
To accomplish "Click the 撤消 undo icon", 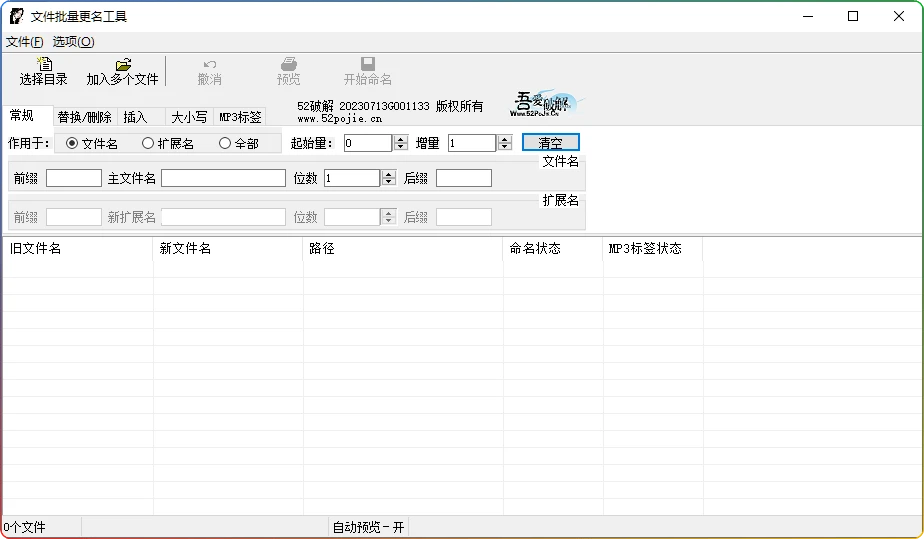I will [x=210, y=64].
